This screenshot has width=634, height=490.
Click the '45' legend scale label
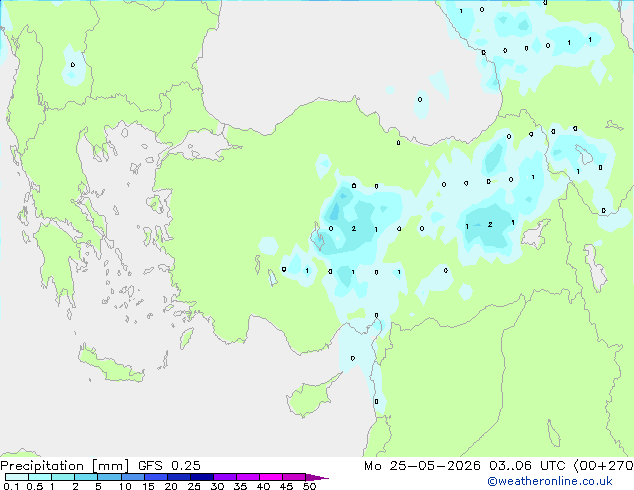[x=286, y=486]
